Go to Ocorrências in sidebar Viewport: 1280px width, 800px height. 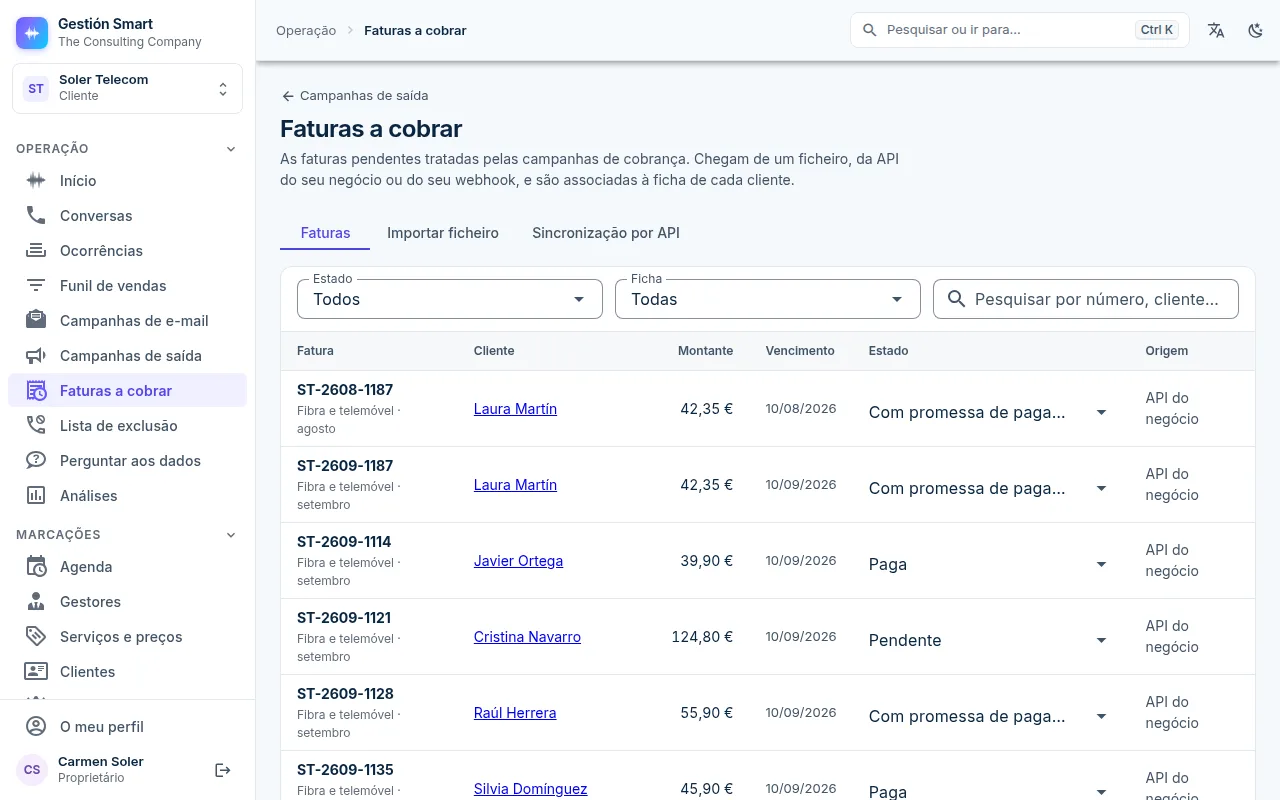coord(127,251)
